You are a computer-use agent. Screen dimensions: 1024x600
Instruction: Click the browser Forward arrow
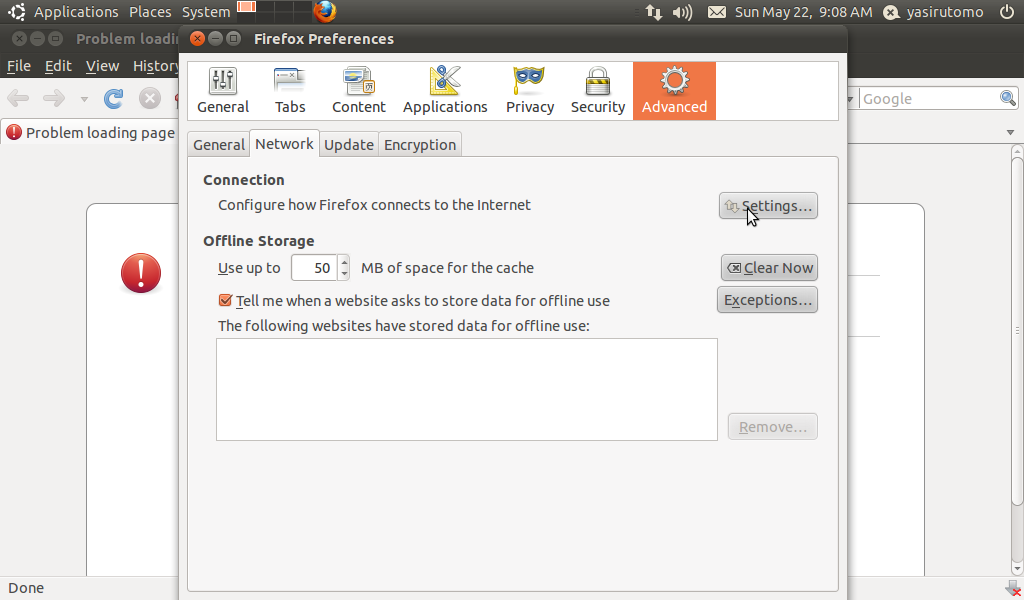[54, 99]
